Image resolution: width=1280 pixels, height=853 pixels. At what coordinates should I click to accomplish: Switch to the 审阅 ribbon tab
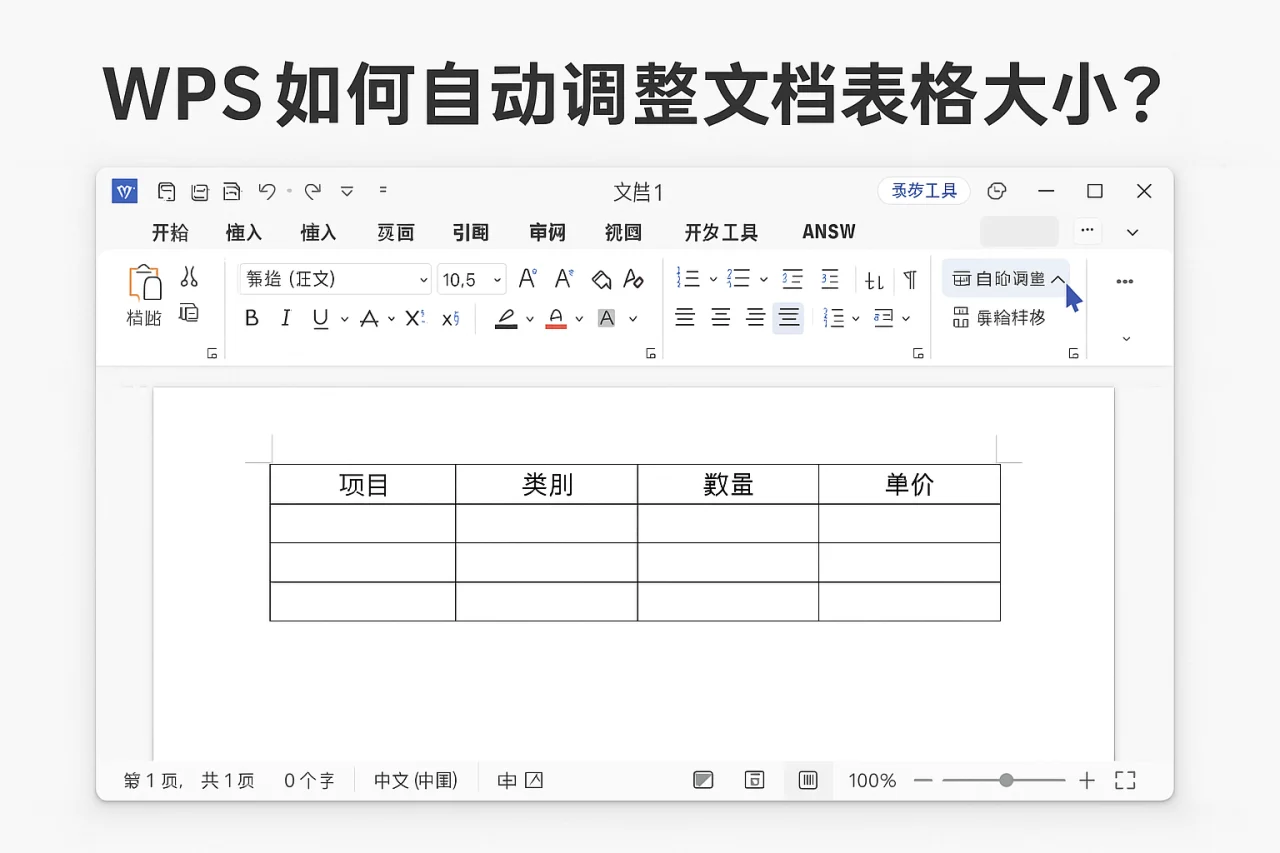pyautogui.click(x=547, y=232)
